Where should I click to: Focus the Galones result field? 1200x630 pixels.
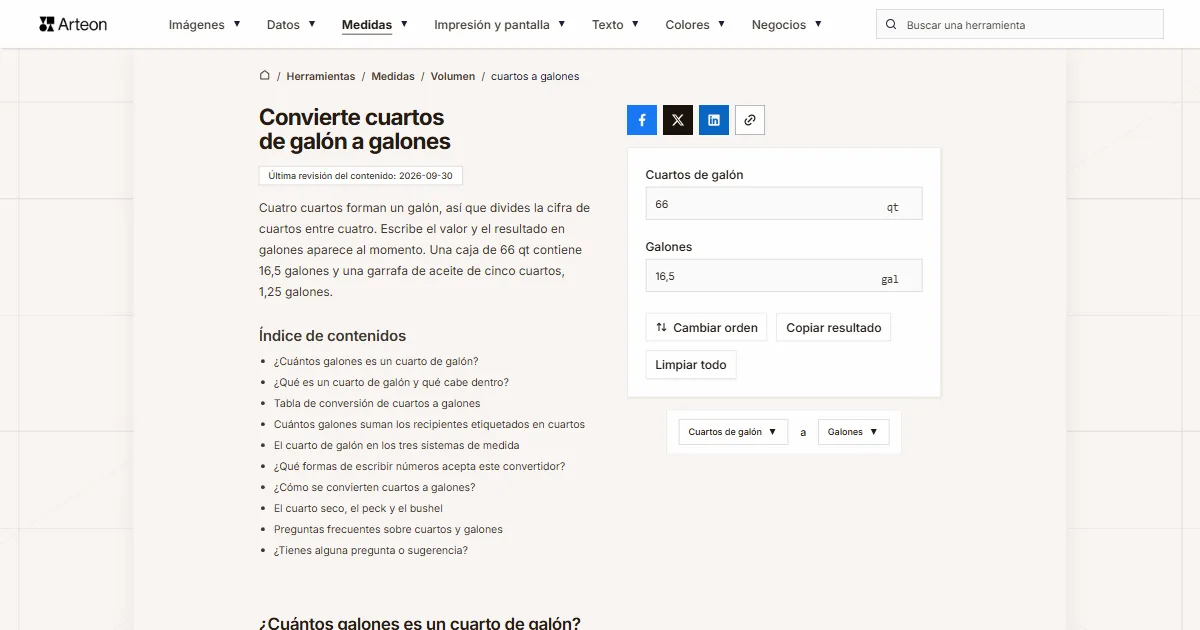pos(784,276)
